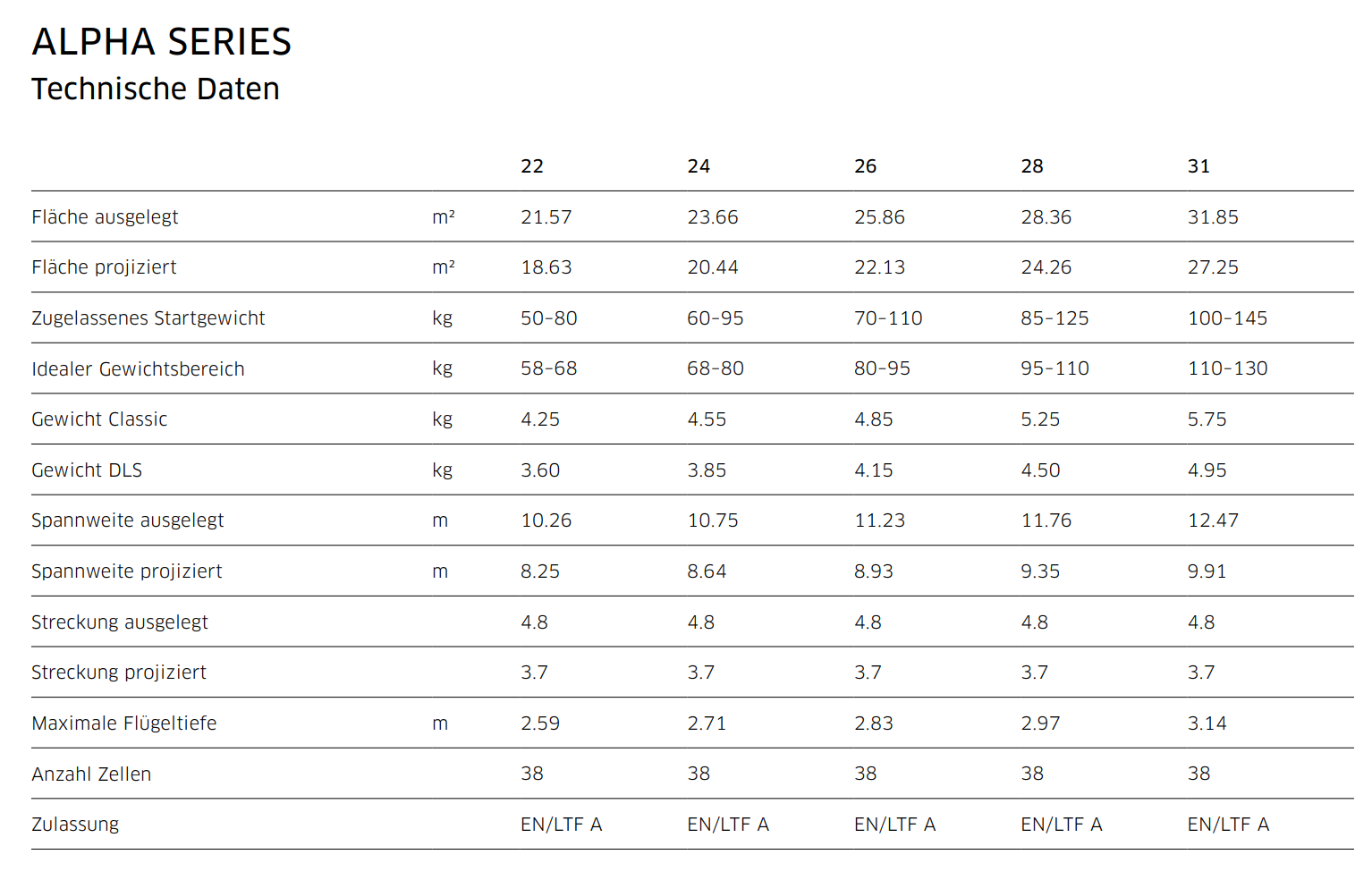Select the Technische Daten subtitle

(x=156, y=89)
